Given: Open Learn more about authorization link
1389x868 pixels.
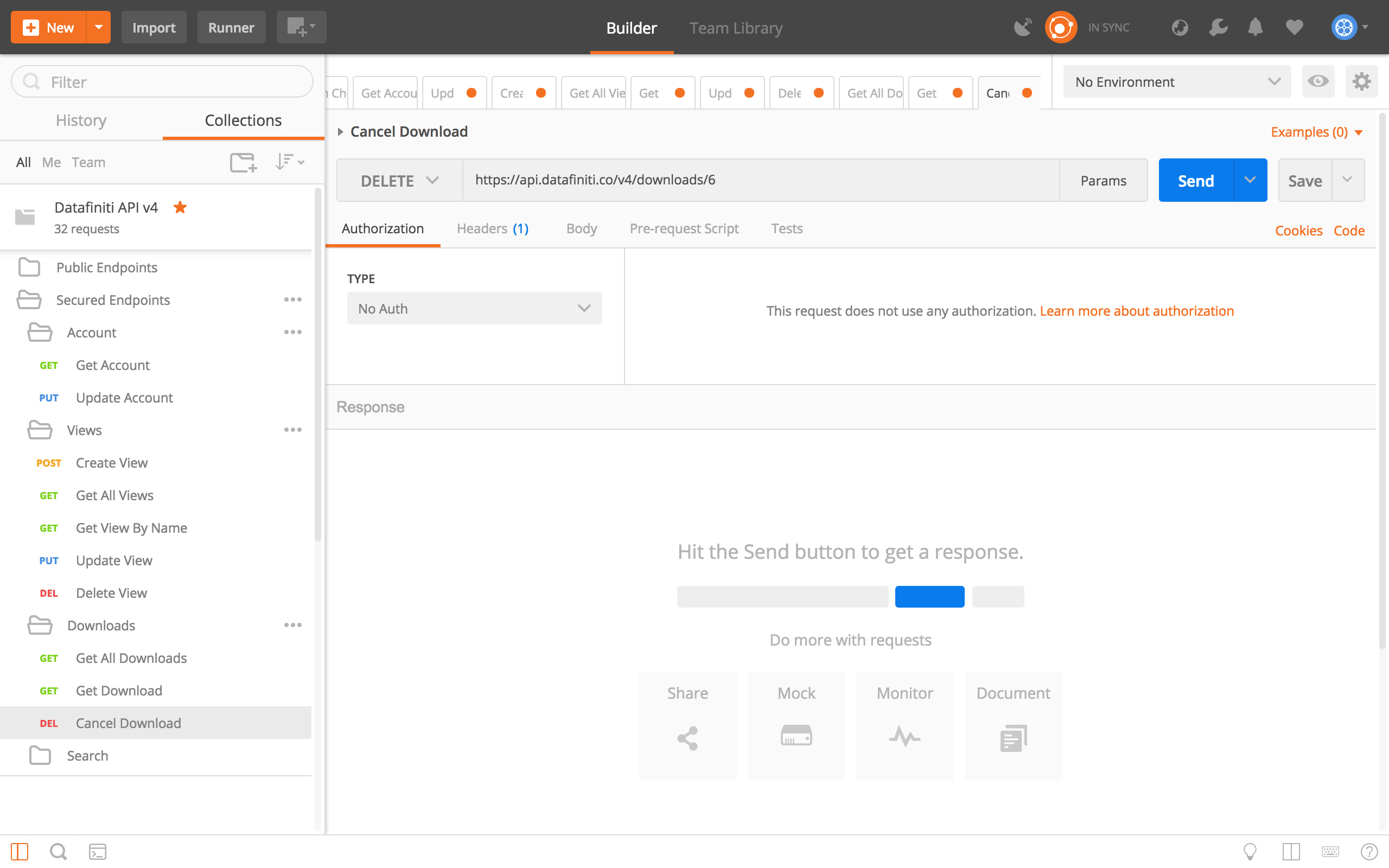Looking at the screenshot, I should pyautogui.click(x=1137, y=310).
